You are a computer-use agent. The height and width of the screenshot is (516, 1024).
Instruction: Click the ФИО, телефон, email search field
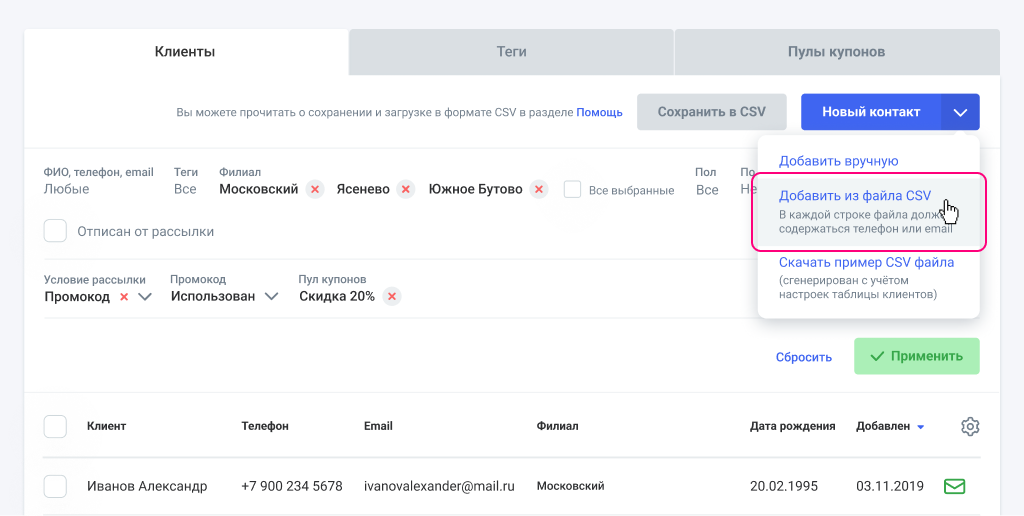coord(98,189)
